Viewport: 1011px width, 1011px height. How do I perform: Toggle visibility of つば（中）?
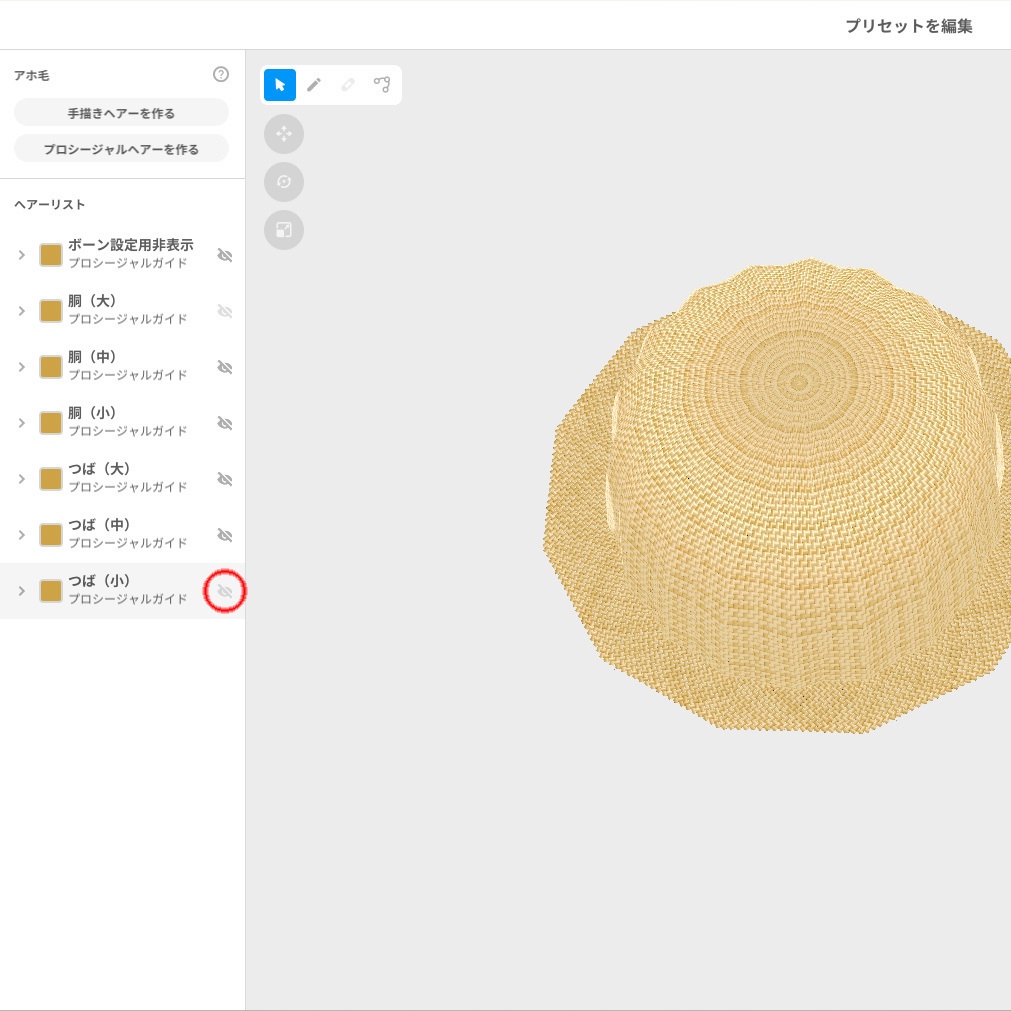tap(224, 536)
